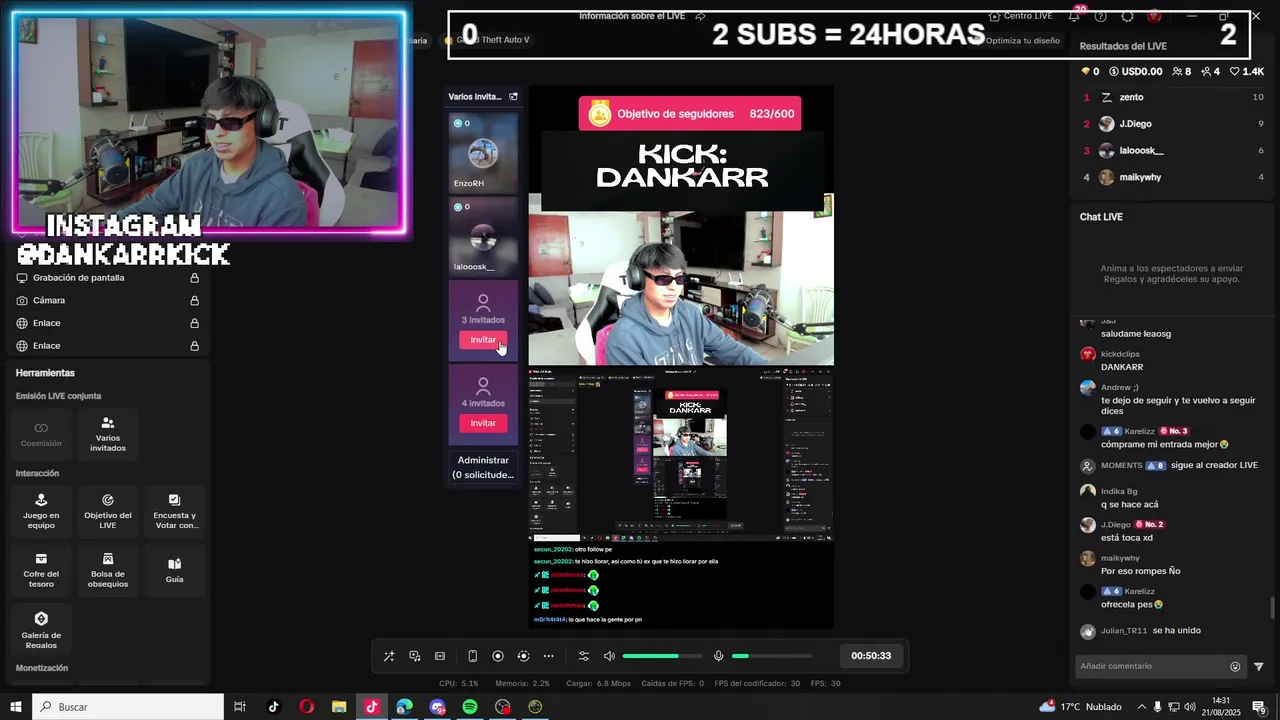Image resolution: width=1280 pixels, height=720 pixels.
Task: Open the Guía tool
Action: [x=175, y=570]
